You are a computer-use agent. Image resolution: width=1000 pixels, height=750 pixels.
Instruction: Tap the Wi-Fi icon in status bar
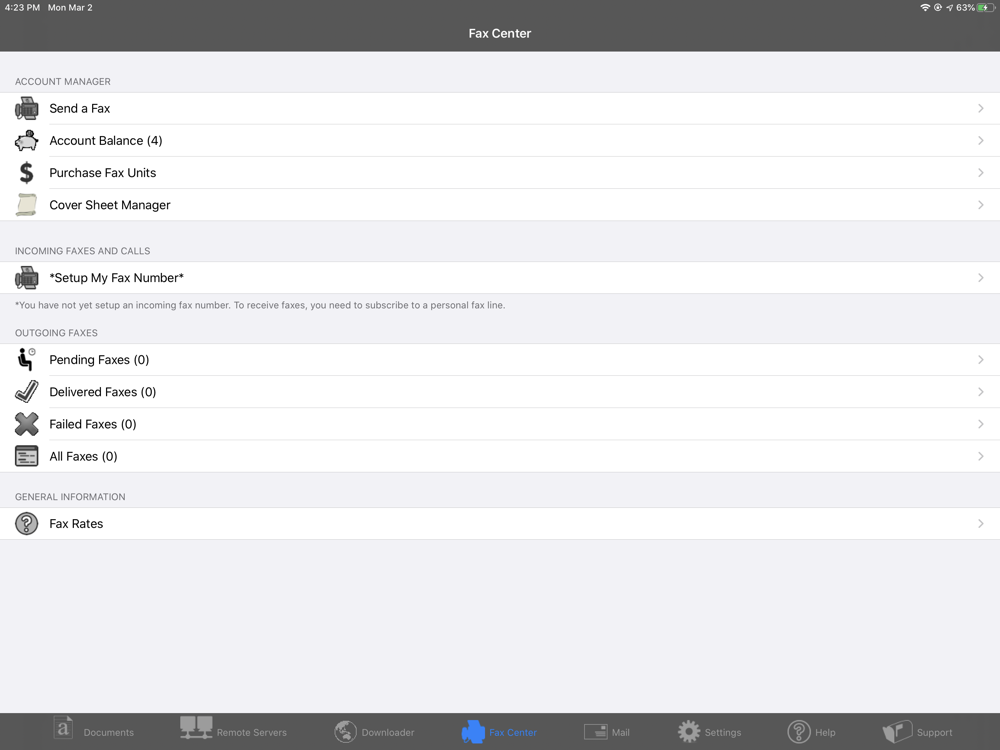pos(925,8)
